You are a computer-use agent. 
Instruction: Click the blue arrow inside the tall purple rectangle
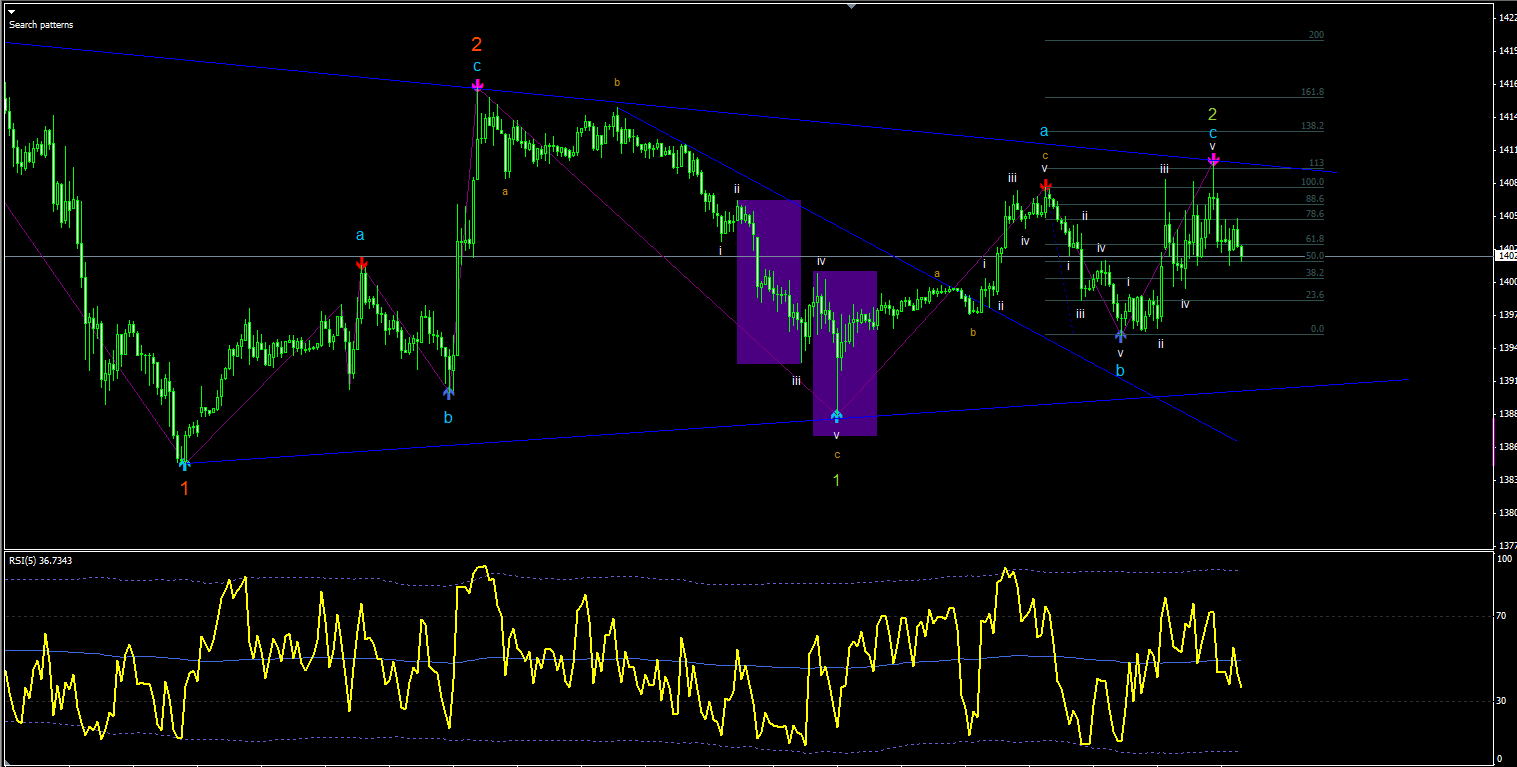837,415
